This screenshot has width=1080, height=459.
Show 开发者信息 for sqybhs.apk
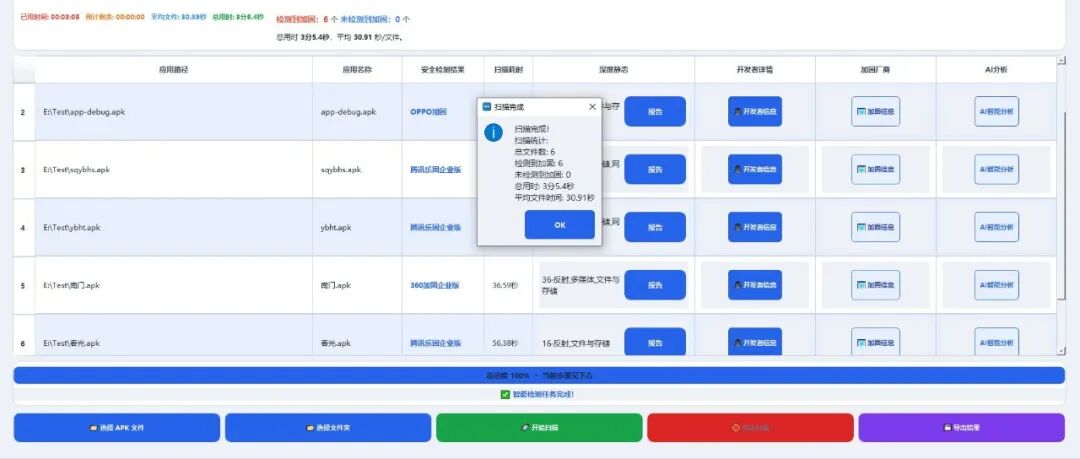[x=755, y=170]
